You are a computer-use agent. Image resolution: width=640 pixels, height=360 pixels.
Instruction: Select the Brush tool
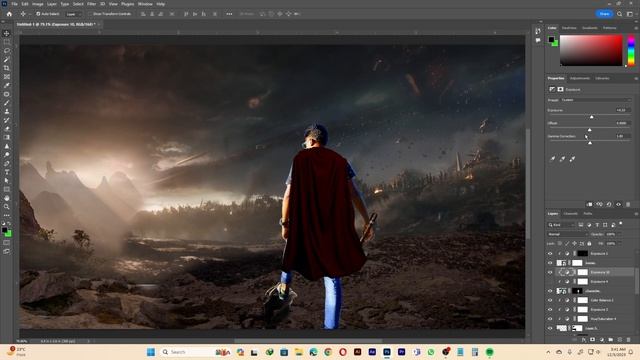pos(7,103)
